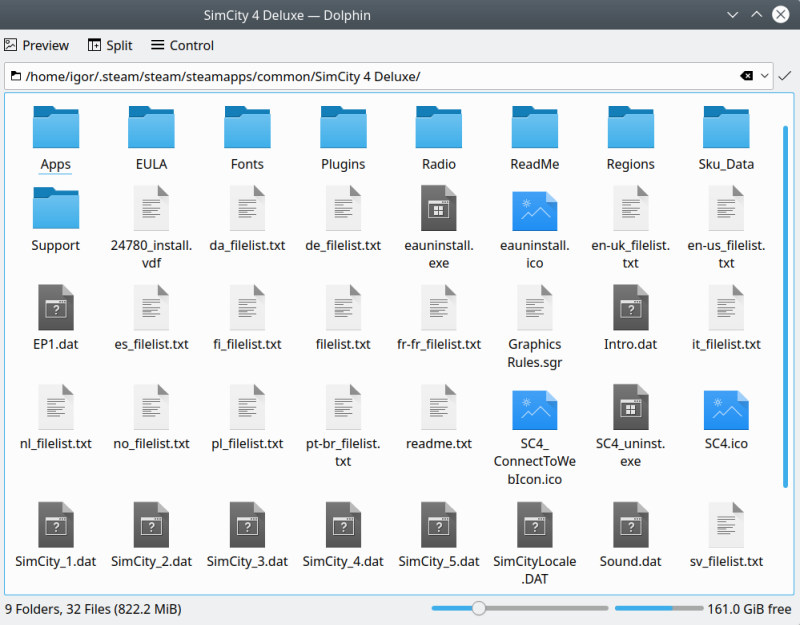Click the SC4.ico image icon
The width and height of the screenshot is (800, 625).
tap(726, 408)
